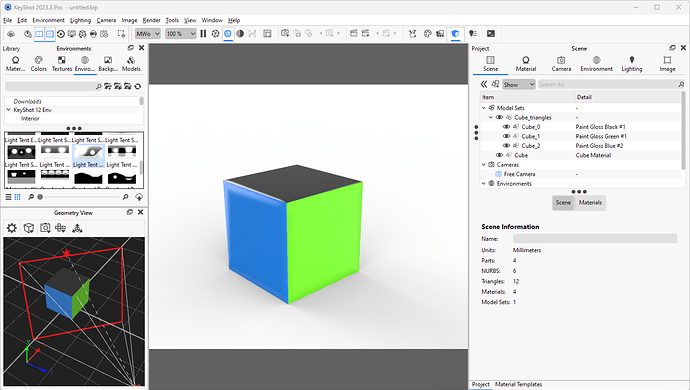The height and width of the screenshot is (390, 690).
Task: Open the 100 % zoom dropdown
Action: [x=180, y=34]
